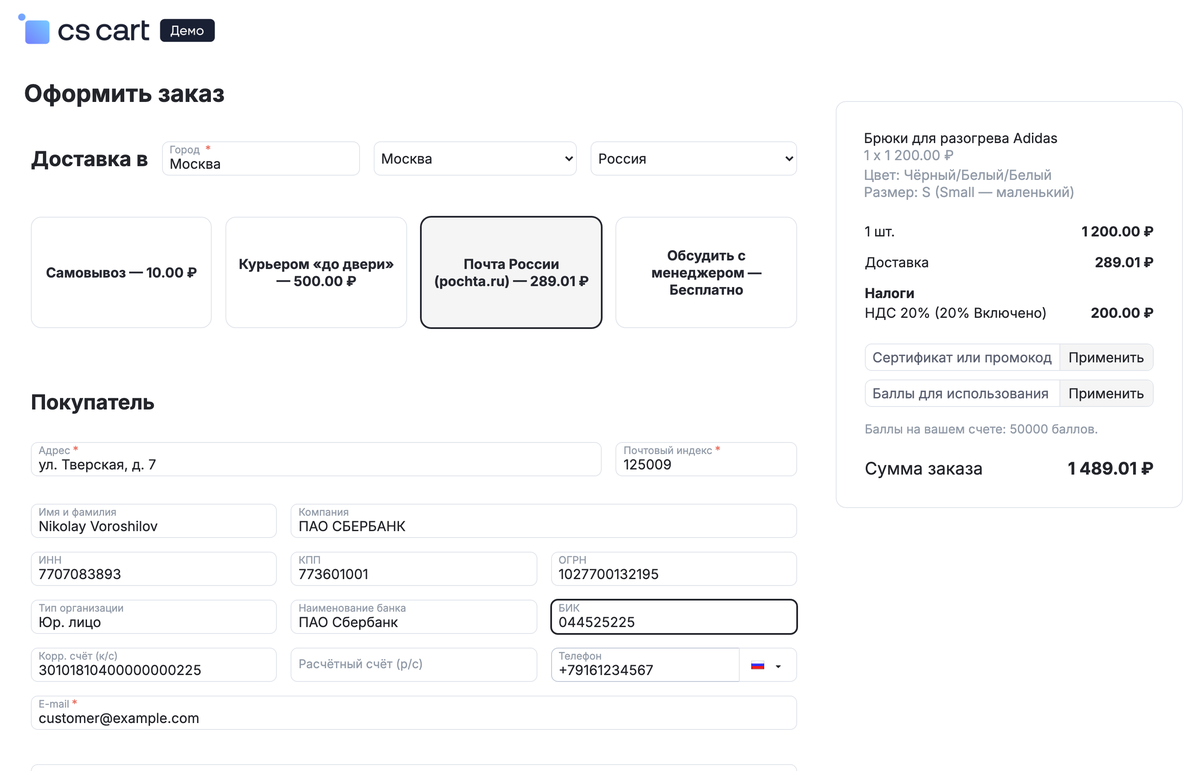1200x771 pixels.
Task: Edit the Телефон number field
Action: (x=645, y=665)
